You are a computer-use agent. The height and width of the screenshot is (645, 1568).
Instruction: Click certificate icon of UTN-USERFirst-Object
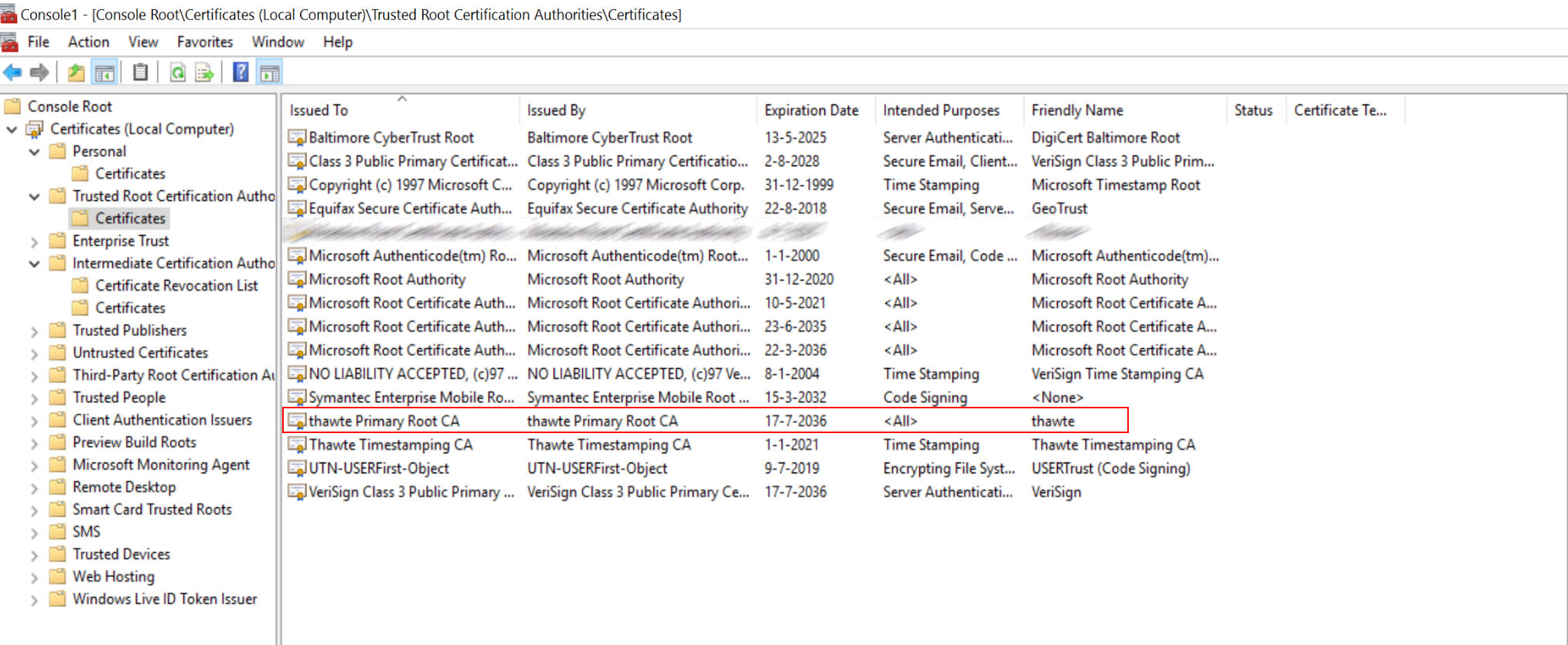297,469
